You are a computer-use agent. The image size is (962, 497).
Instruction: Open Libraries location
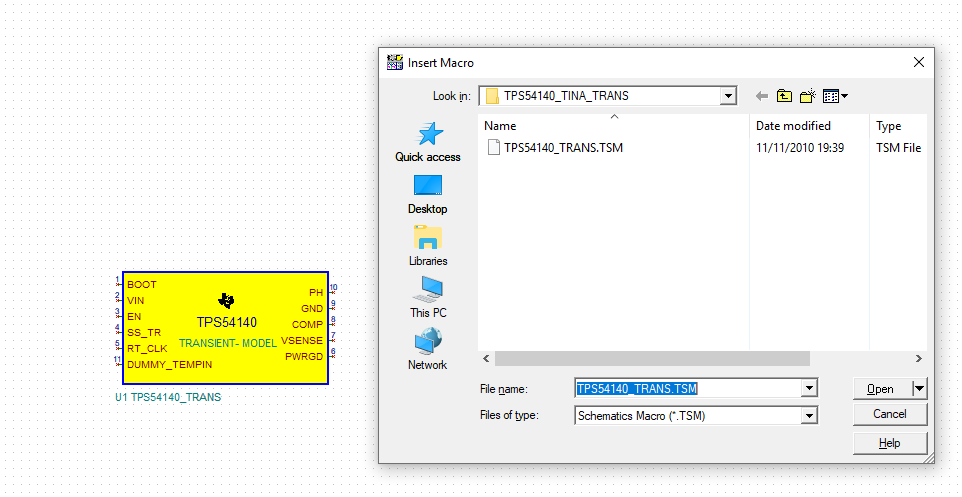[428, 246]
